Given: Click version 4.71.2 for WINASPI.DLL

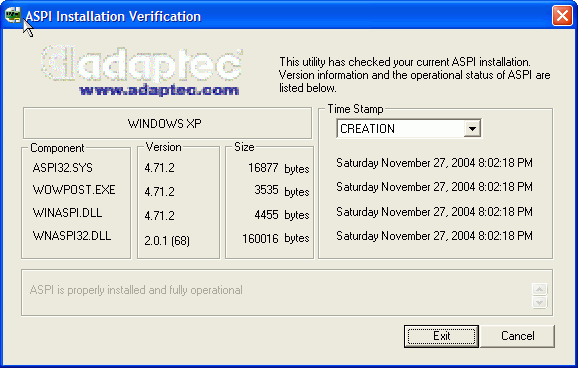Looking at the screenshot, I should coord(159,215).
